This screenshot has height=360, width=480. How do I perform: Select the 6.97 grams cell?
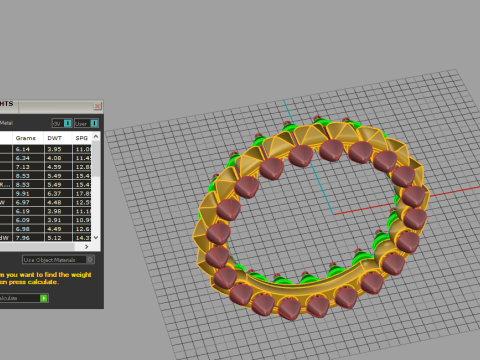(28, 202)
